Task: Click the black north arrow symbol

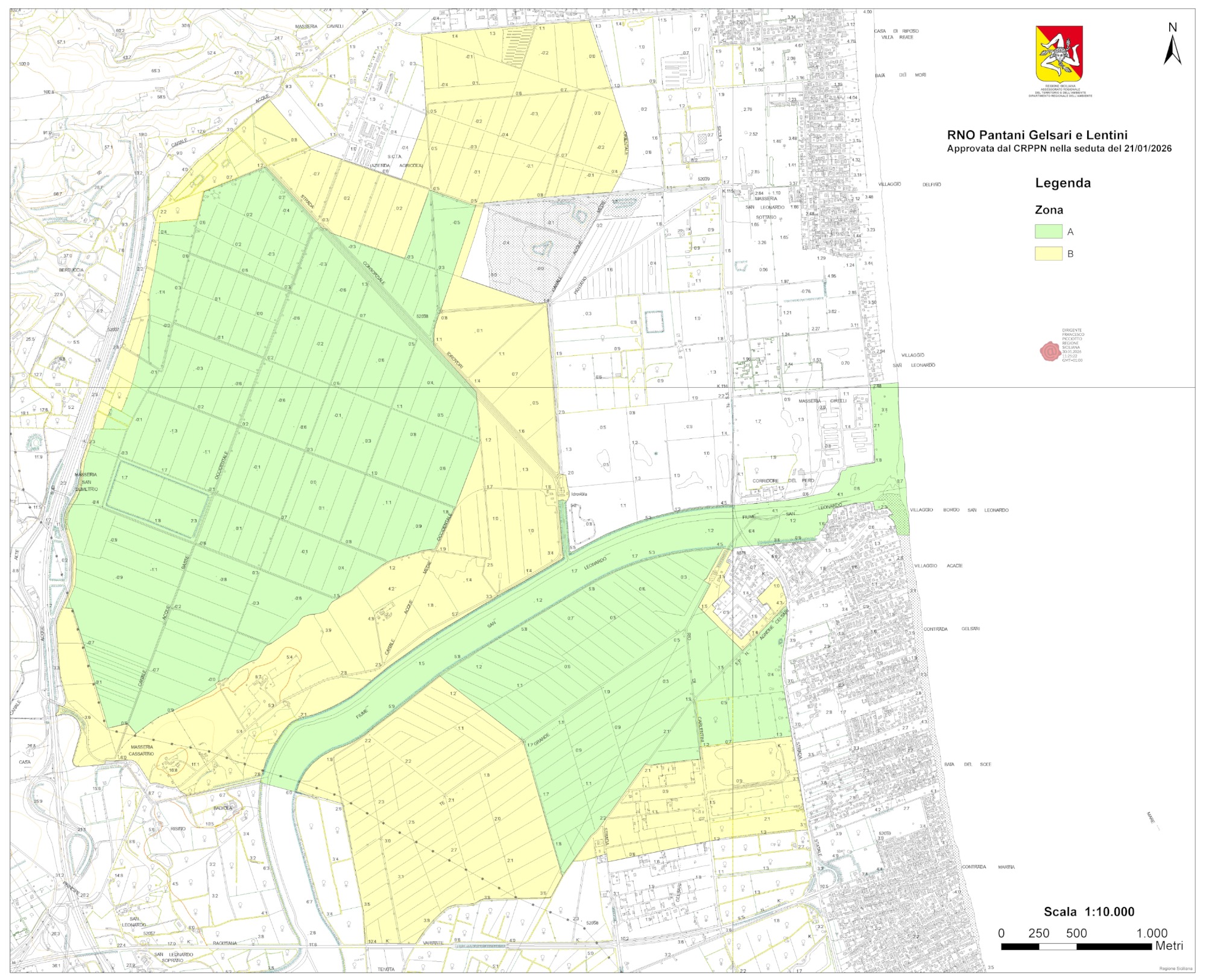Action: [1172, 51]
